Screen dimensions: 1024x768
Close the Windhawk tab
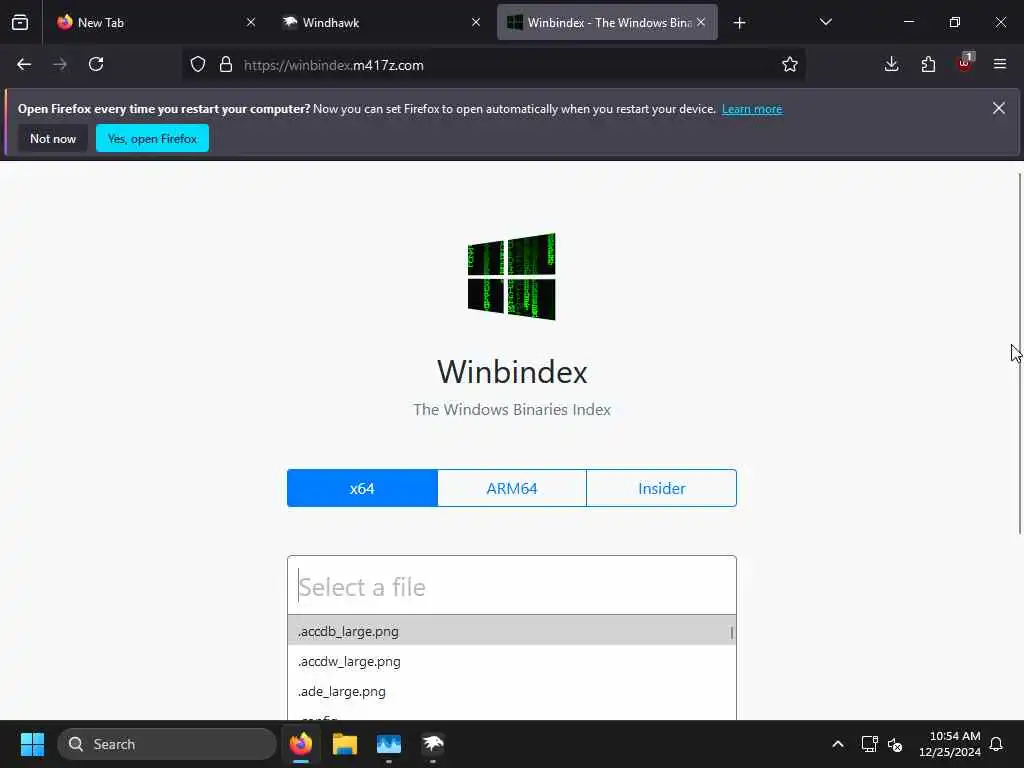click(476, 23)
